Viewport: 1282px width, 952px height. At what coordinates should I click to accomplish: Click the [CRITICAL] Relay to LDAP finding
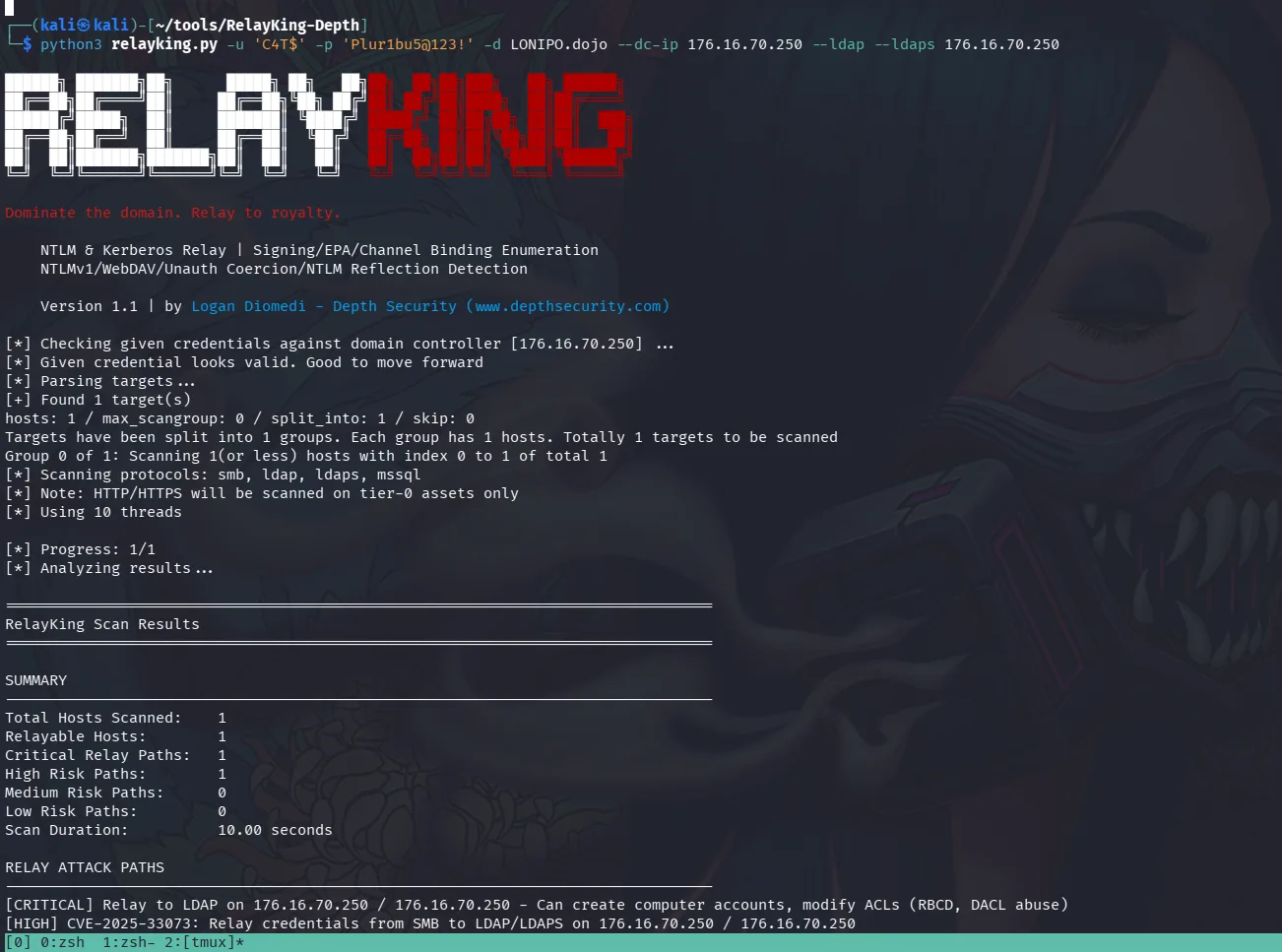537,905
